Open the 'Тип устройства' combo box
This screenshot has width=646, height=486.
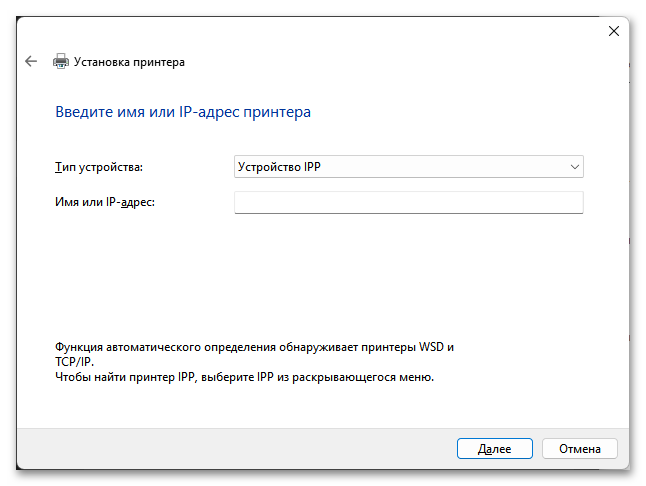coord(408,167)
